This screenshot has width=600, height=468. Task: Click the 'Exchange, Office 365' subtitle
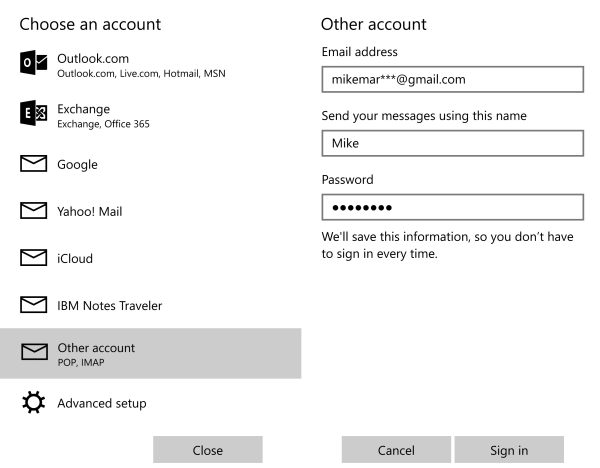click(x=103, y=124)
